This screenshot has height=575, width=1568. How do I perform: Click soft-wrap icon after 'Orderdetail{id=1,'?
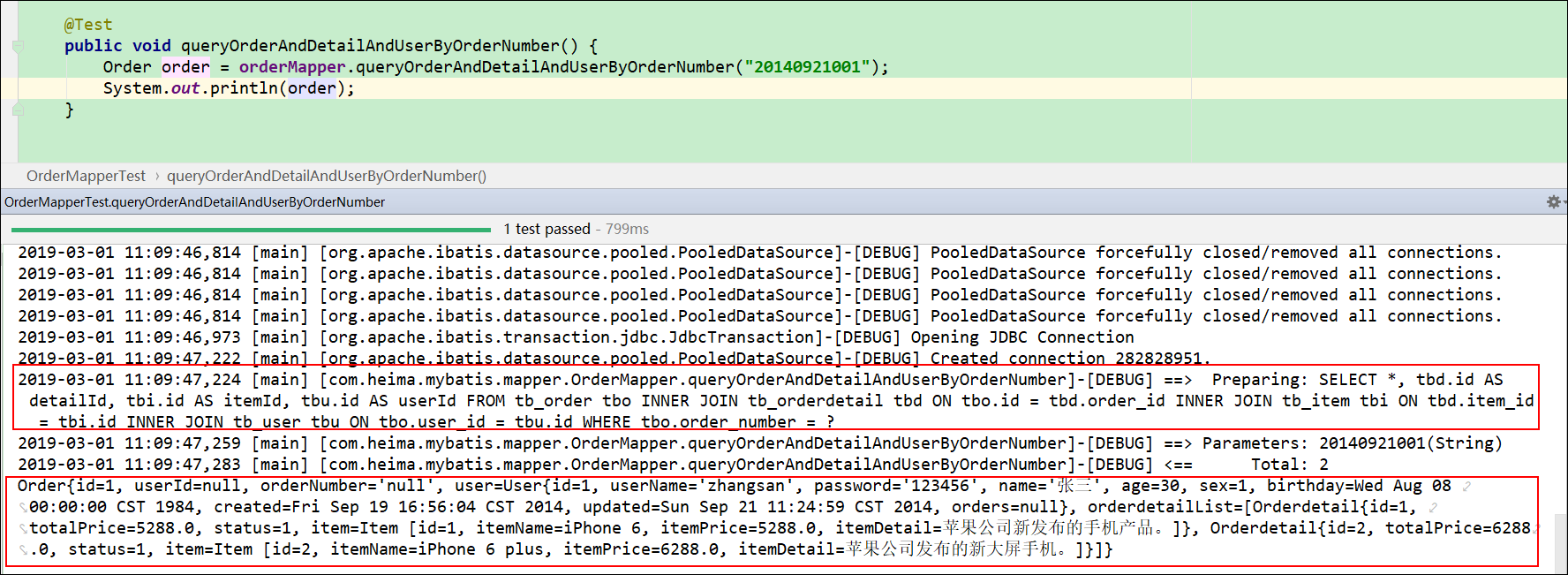coord(1433,507)
